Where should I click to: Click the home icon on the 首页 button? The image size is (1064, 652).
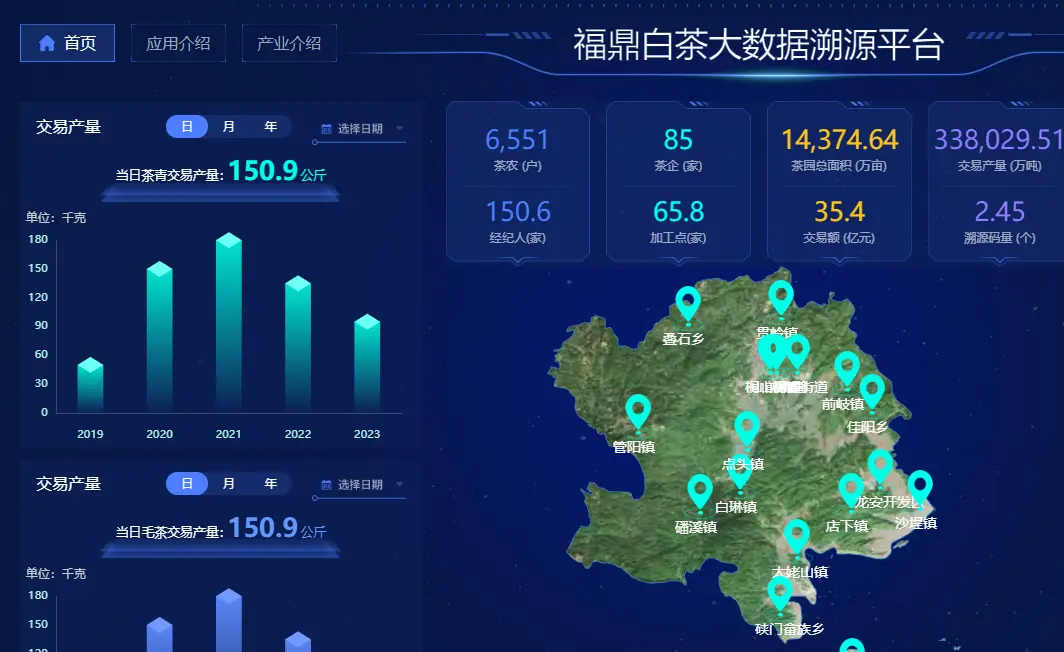coord(45,43)
